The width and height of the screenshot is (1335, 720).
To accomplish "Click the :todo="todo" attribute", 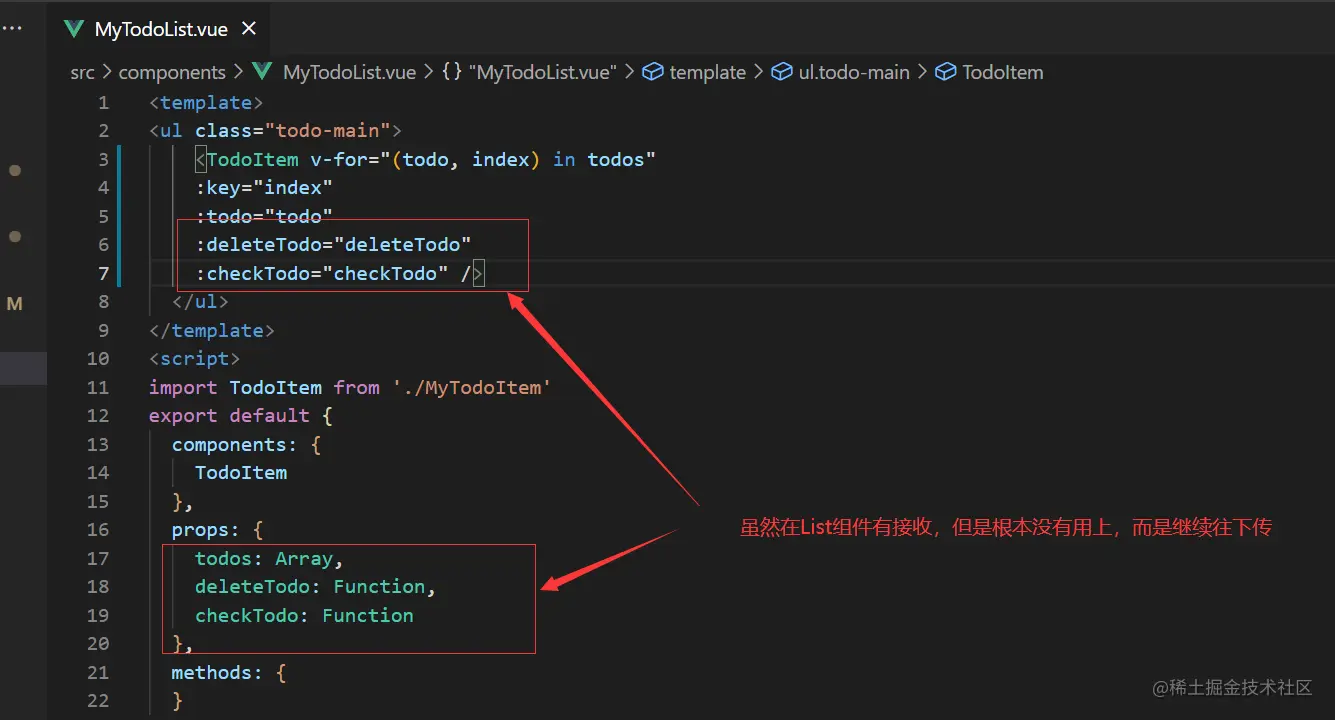I will (264, 216).
